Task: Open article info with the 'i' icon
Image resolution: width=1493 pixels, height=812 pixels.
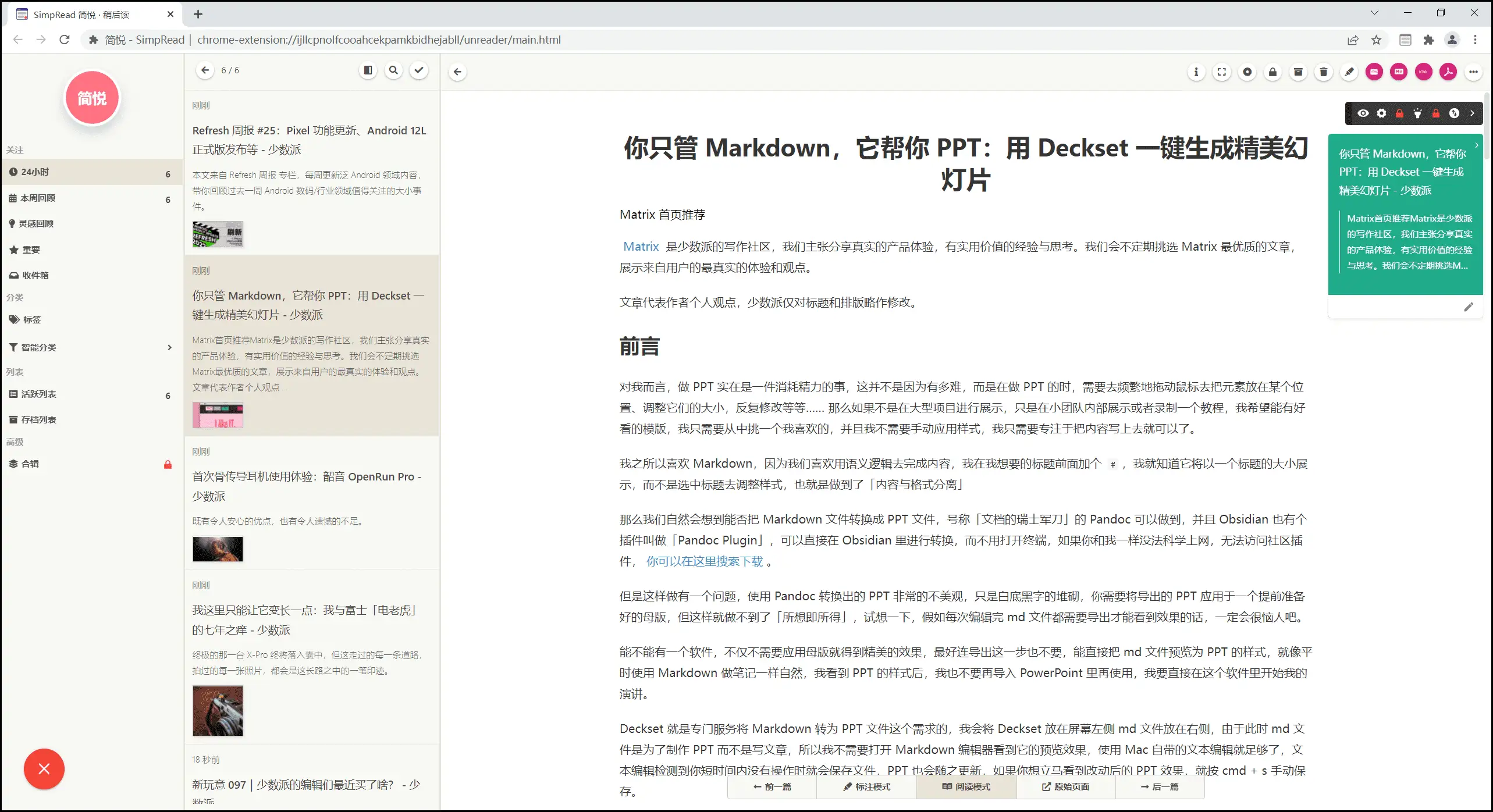Action: (1196, 72)
